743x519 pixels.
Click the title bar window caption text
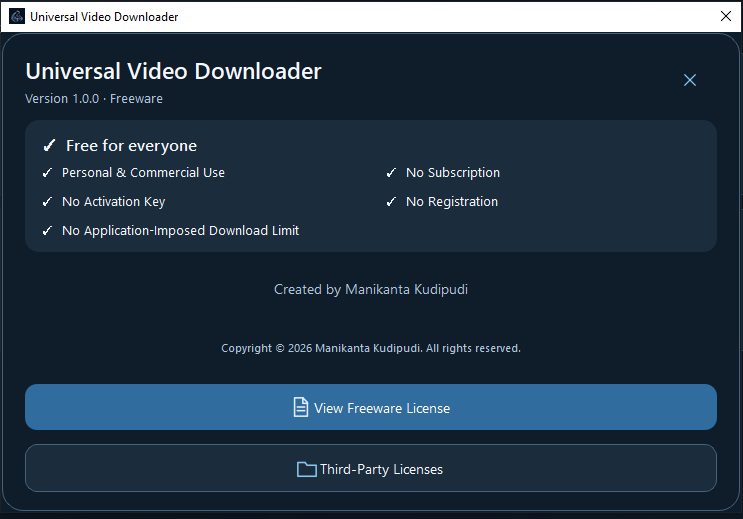pyautogui.click(x=104, y=17)
